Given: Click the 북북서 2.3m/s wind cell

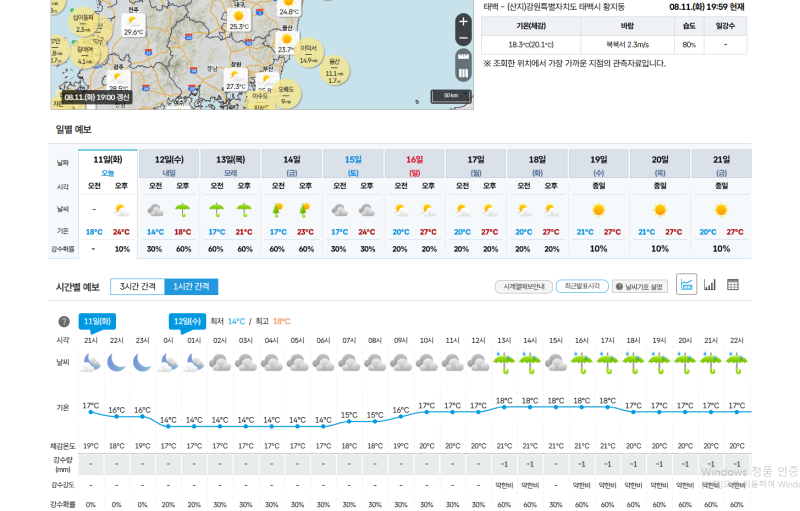Looking at the screenshot, I should point(628,44).
